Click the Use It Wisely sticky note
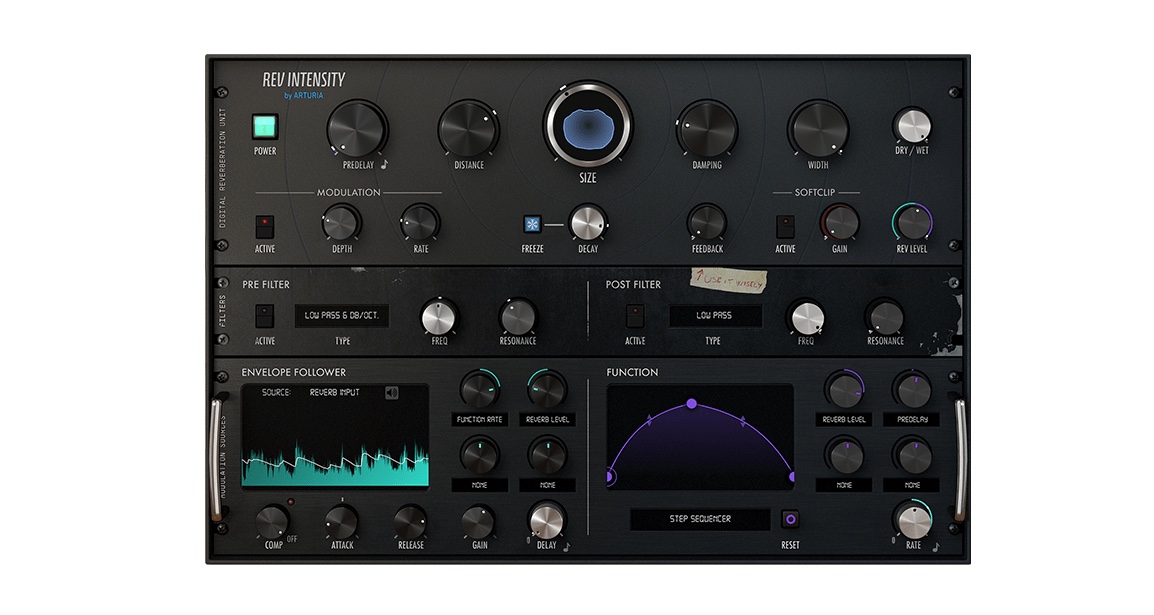 [730, 283]
